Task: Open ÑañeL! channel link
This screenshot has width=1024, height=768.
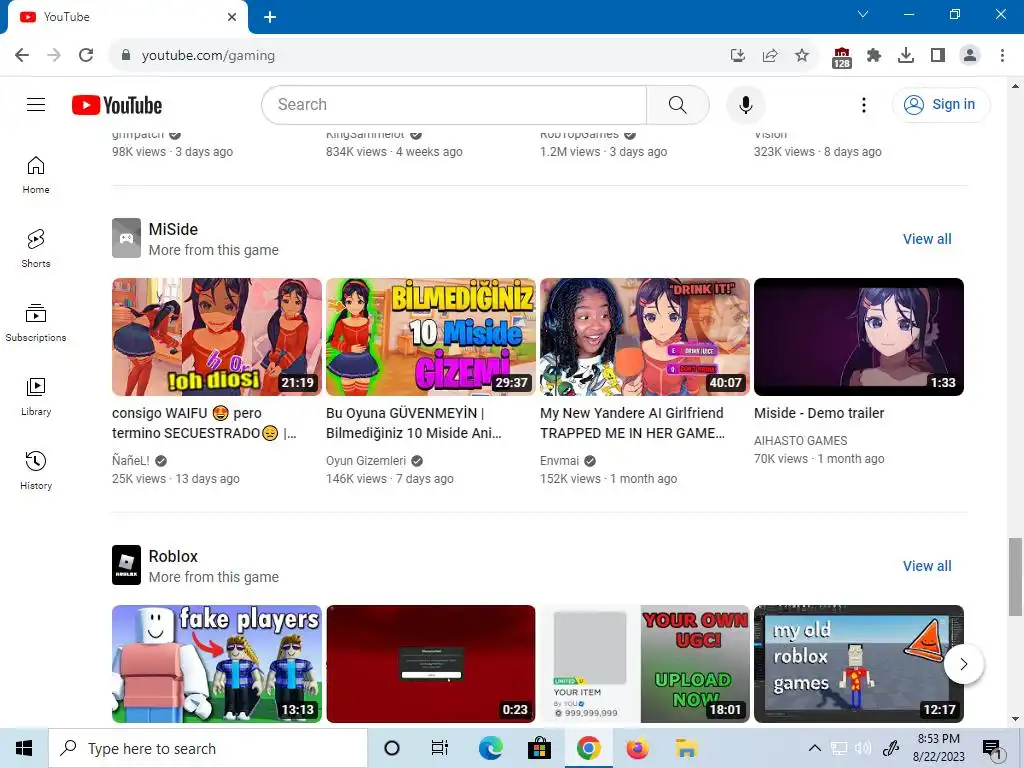Action: [131, 460]
